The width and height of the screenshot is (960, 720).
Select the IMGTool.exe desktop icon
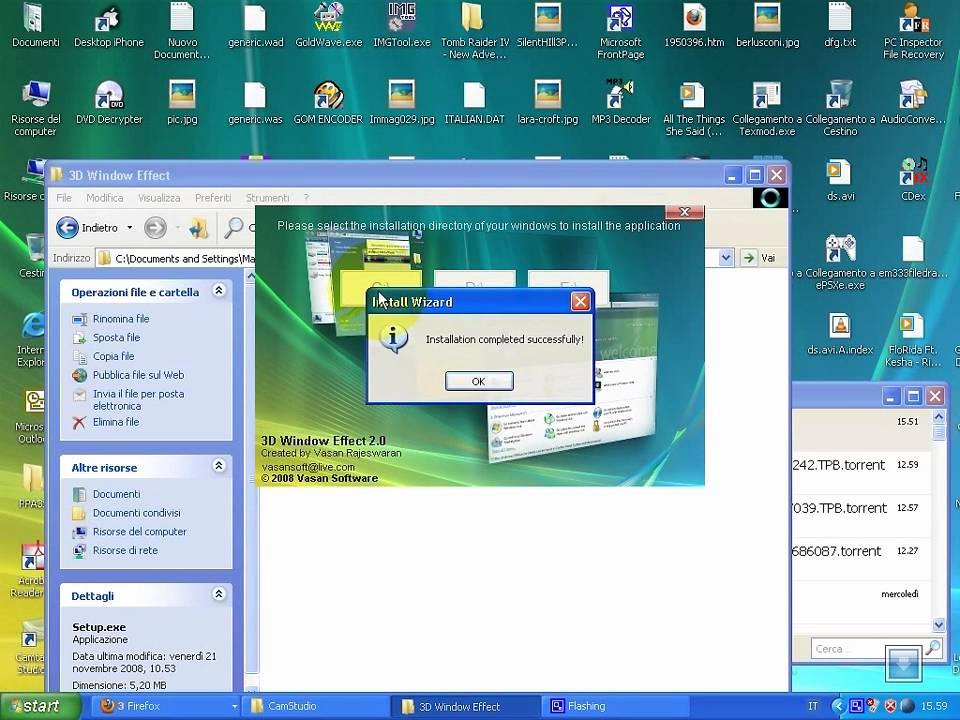coord(402,26)
